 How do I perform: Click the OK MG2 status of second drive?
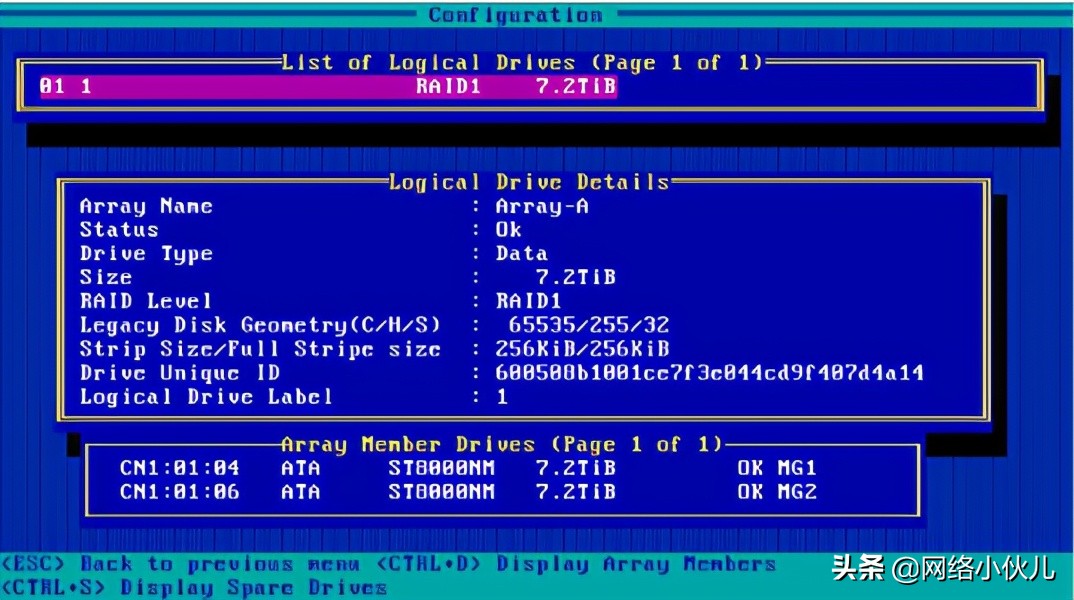point(777,492)
